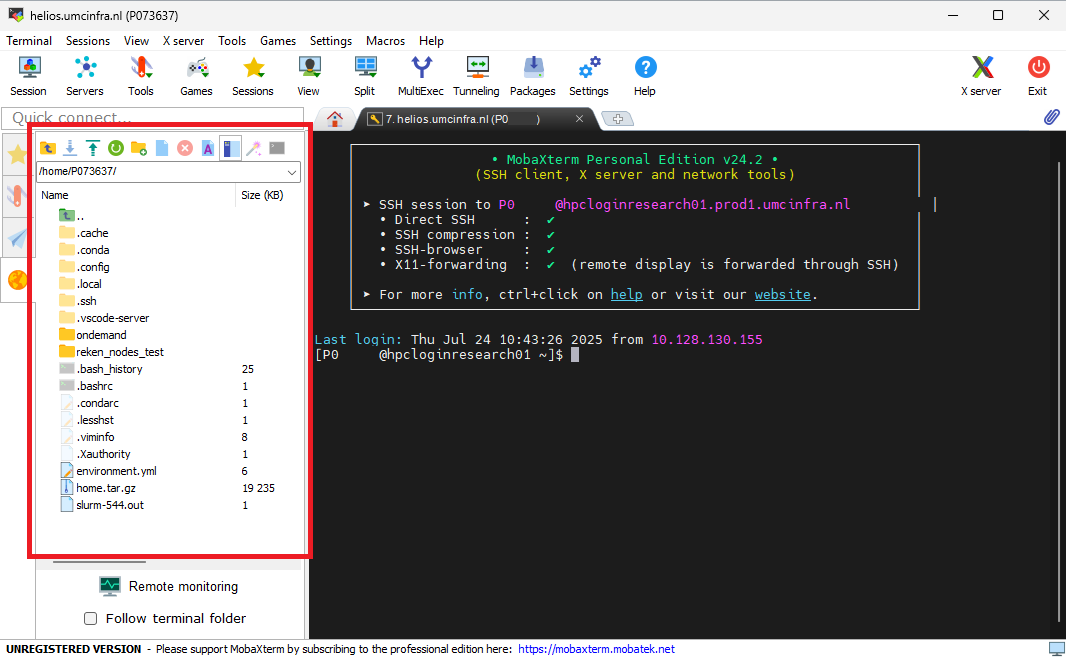Viewport: 1066px width, 658px height.
Task: Create a new remote file
Action: click(x=162, y=148)
